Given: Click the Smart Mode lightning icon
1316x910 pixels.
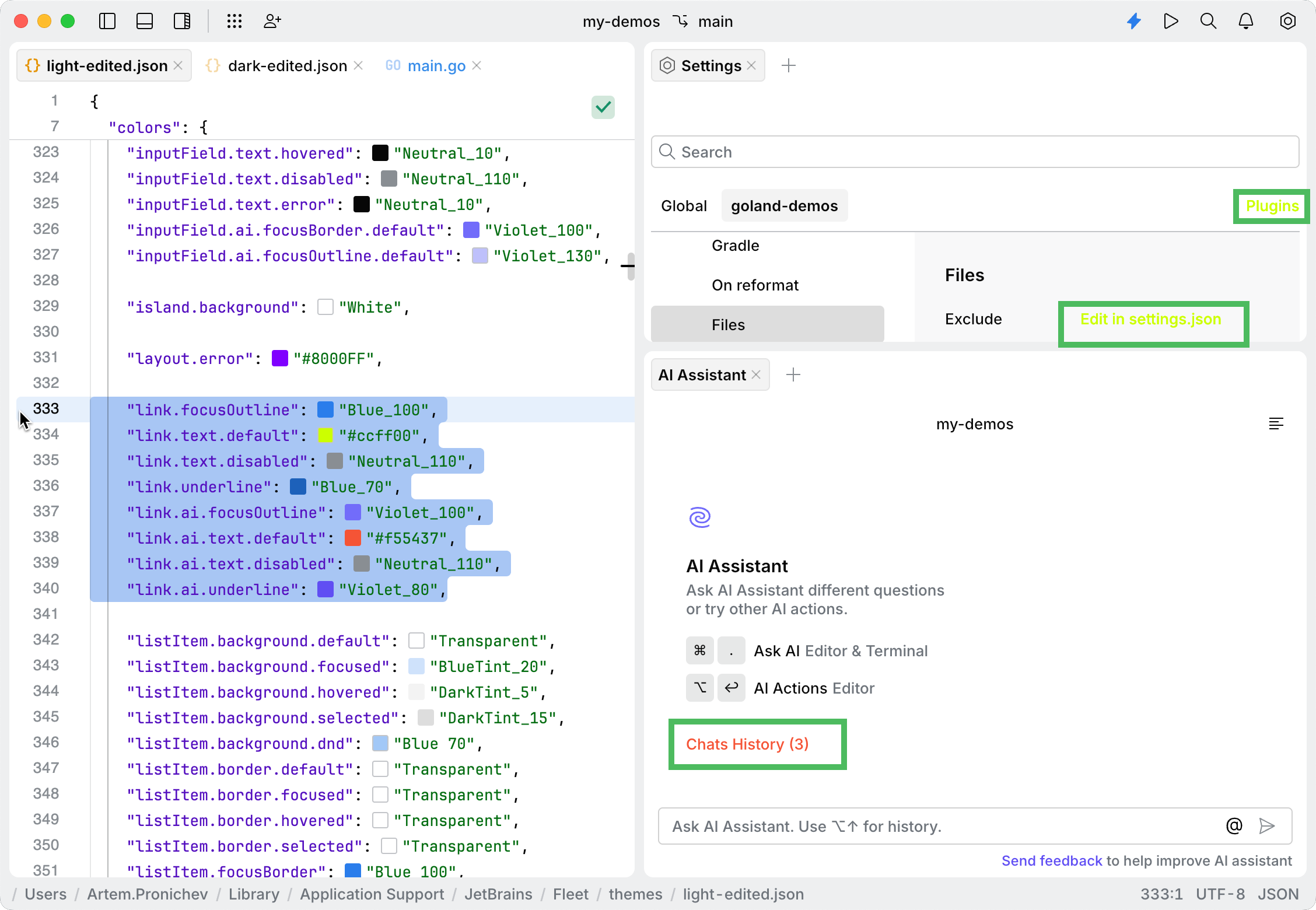Looking at the screenshot, I should [x=1134, y=22].
